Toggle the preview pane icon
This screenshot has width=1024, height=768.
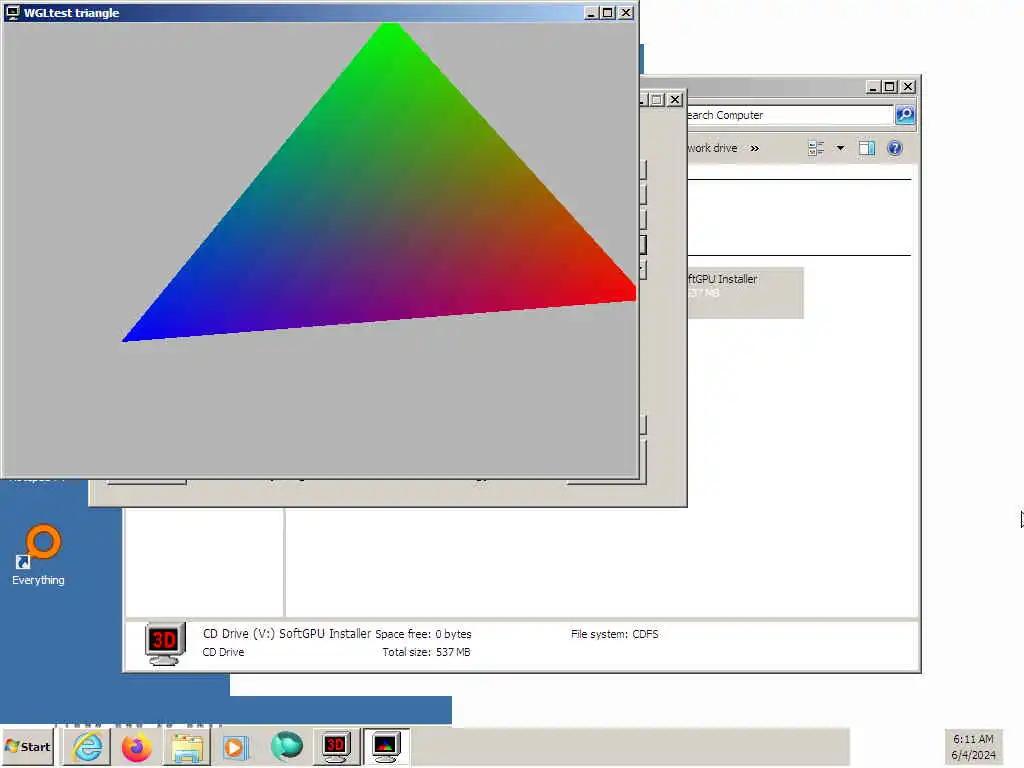coord(867,148)
